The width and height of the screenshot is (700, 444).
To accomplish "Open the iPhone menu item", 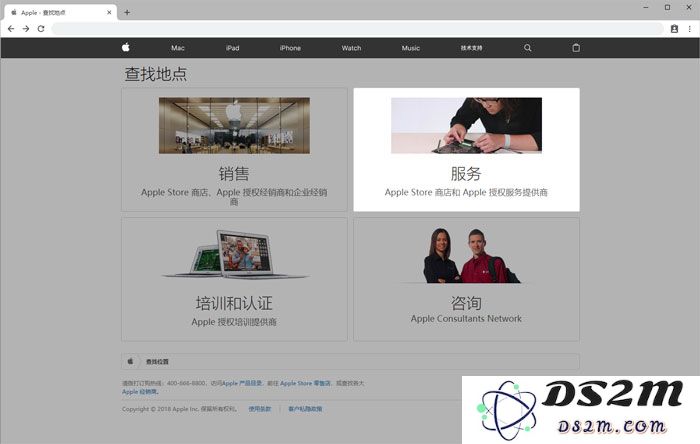I will (x=290, y=48).
